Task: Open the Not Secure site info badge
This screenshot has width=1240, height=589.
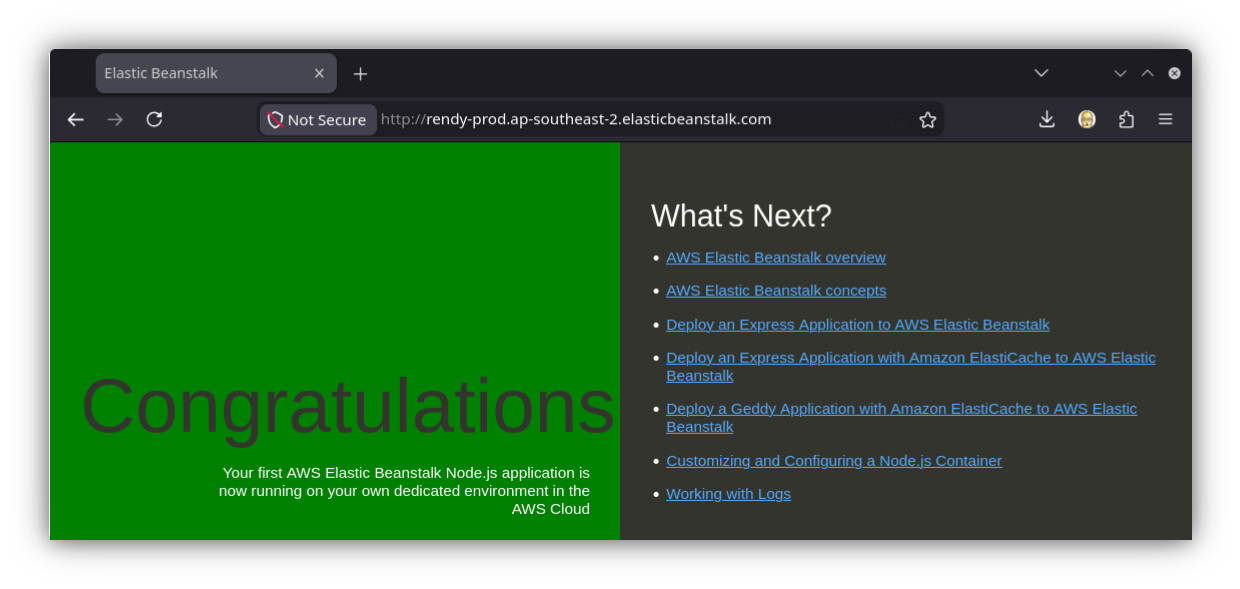Action: pos(318,120)
